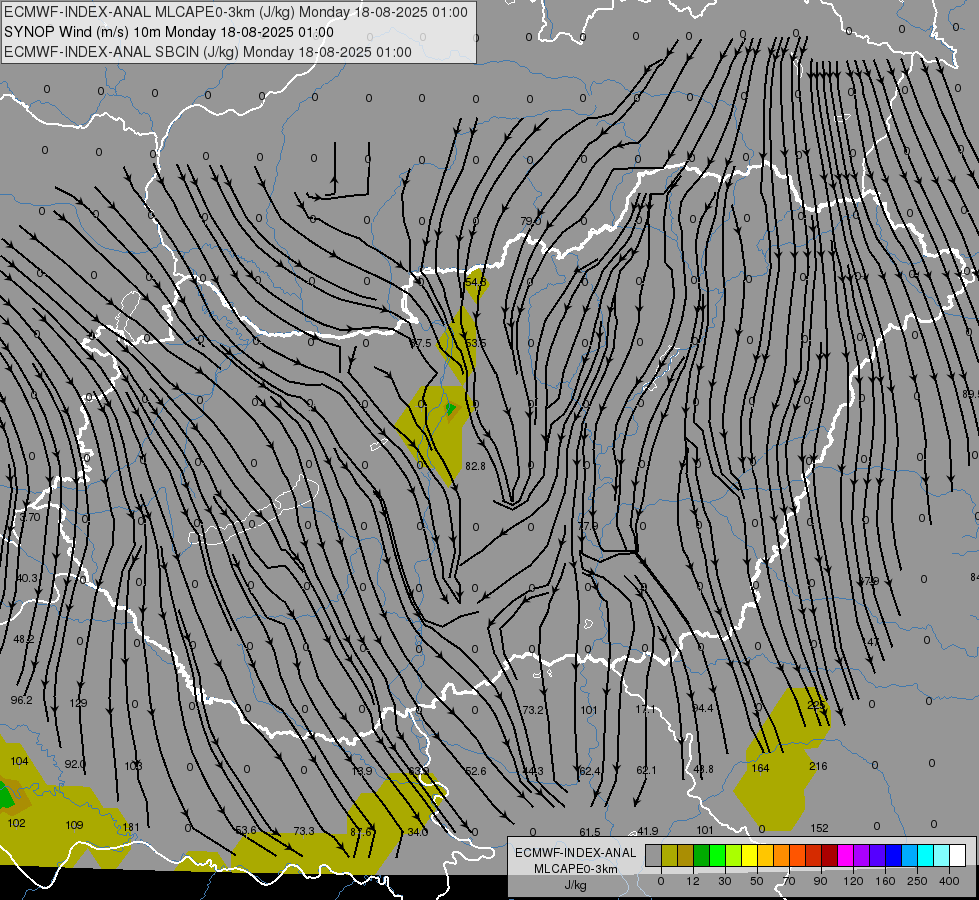Click the map value 3.70
This screenshot has height=900, width=979.
point(29,517)
